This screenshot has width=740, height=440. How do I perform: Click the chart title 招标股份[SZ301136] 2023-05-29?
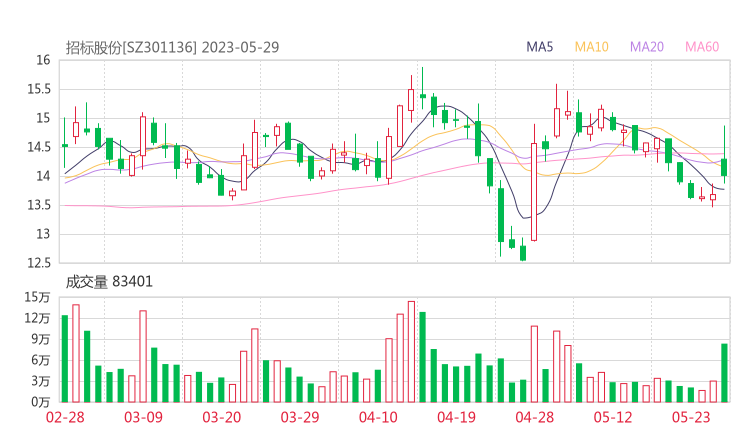(172, 47)
